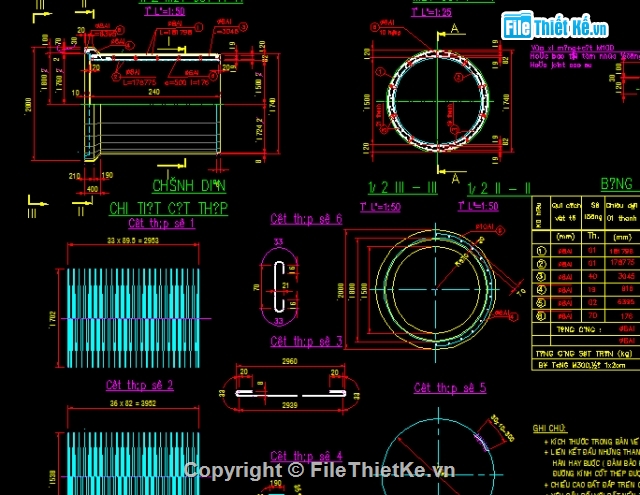The width and height of the screenshot is (640, 495).
Task: Select the 'Cêt th:p sè 3' label
Action: pyautogui.click(x=306, y=341)
